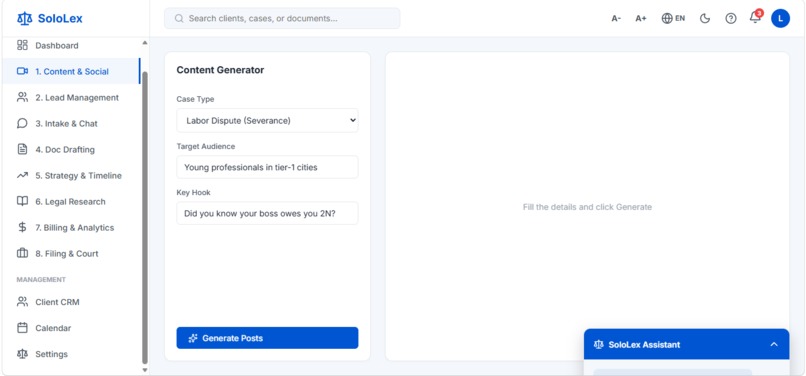
Task: Click the MANAGEMENT section label
Action: pyautogui.click(x=41, y=280)
